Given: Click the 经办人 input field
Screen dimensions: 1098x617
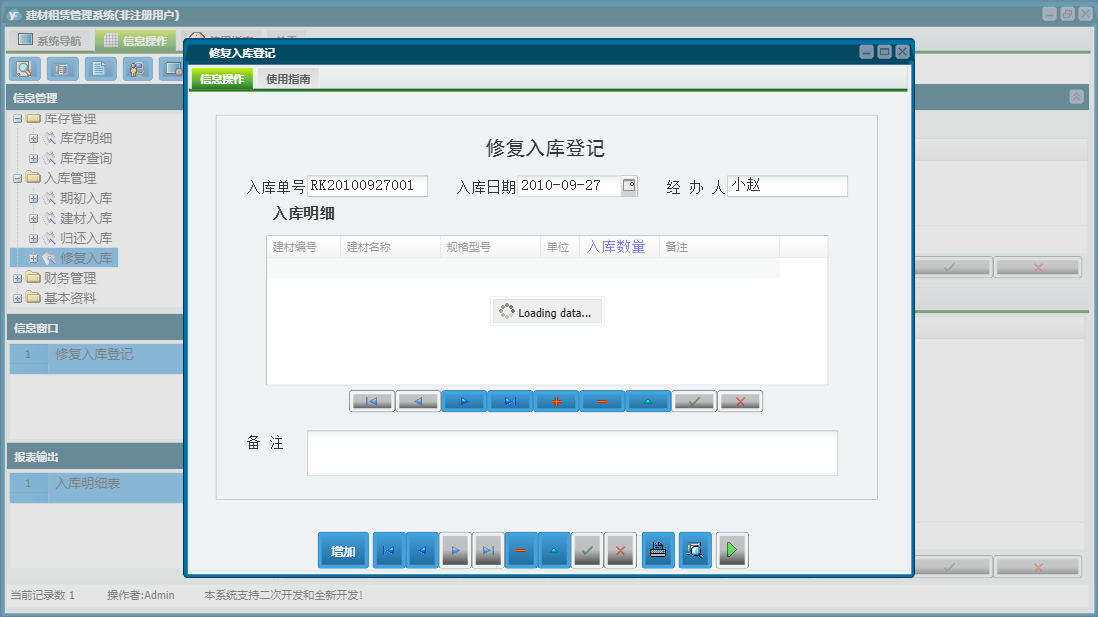Looking at the screenshot, I should (x=787, y=186).
